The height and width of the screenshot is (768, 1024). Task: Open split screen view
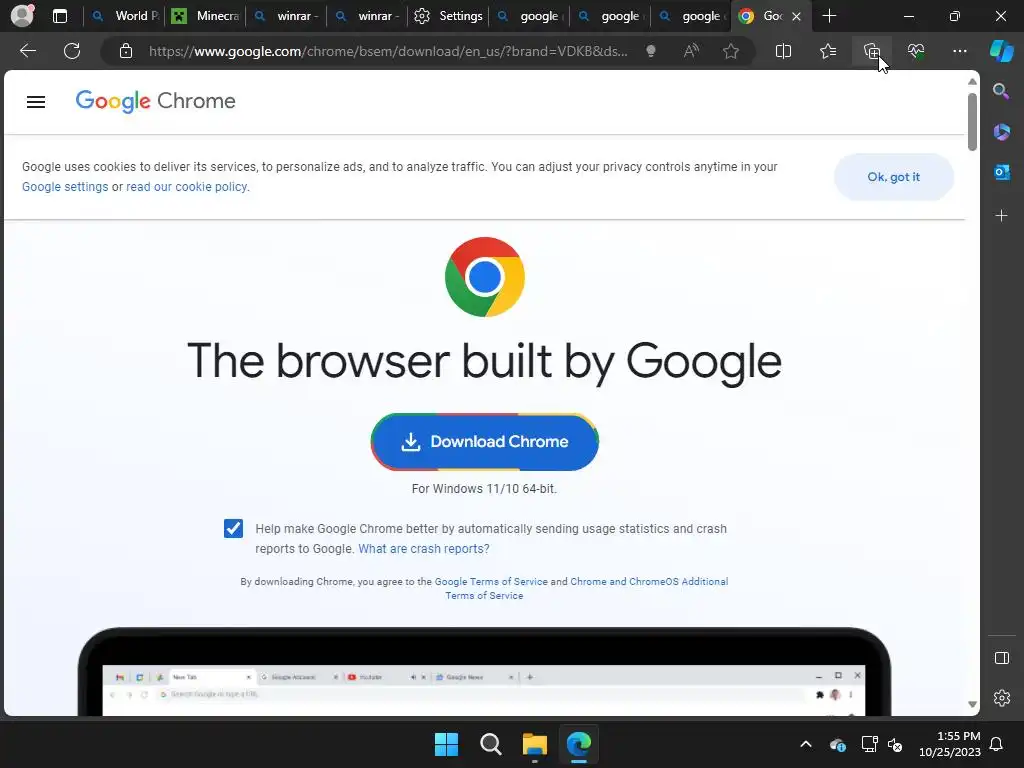pos(783,51)
